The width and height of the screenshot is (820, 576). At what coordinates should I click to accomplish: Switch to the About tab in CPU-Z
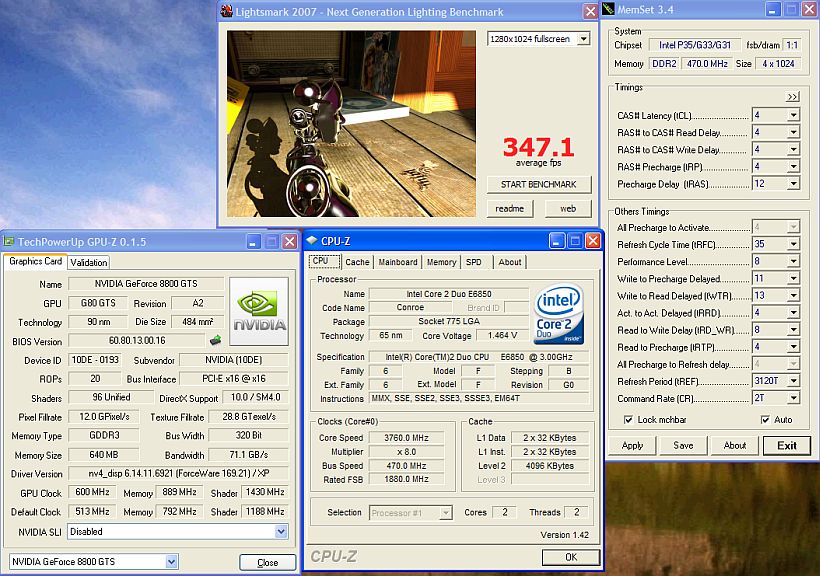click(510, 262)
